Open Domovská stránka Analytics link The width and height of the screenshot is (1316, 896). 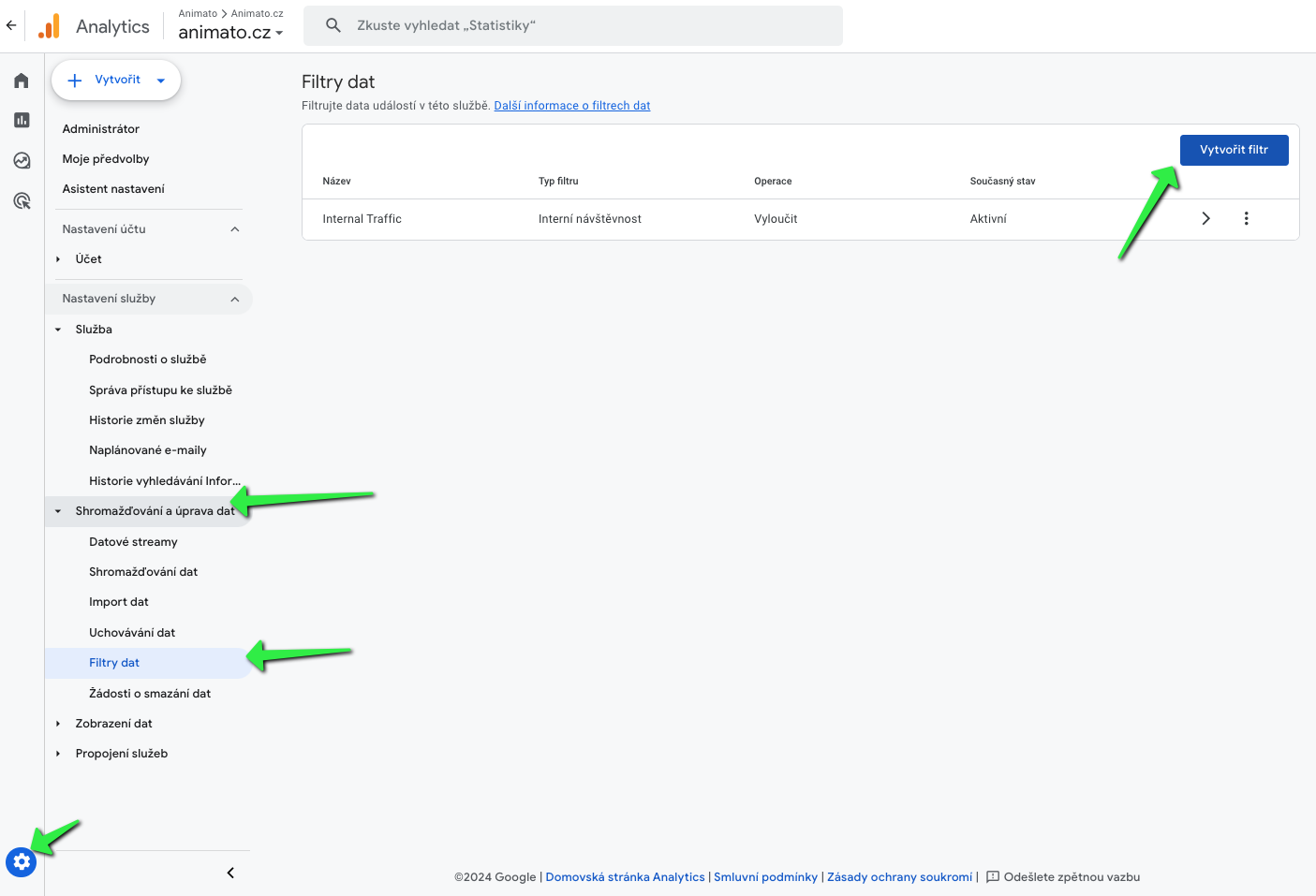(x=625, y=877)
